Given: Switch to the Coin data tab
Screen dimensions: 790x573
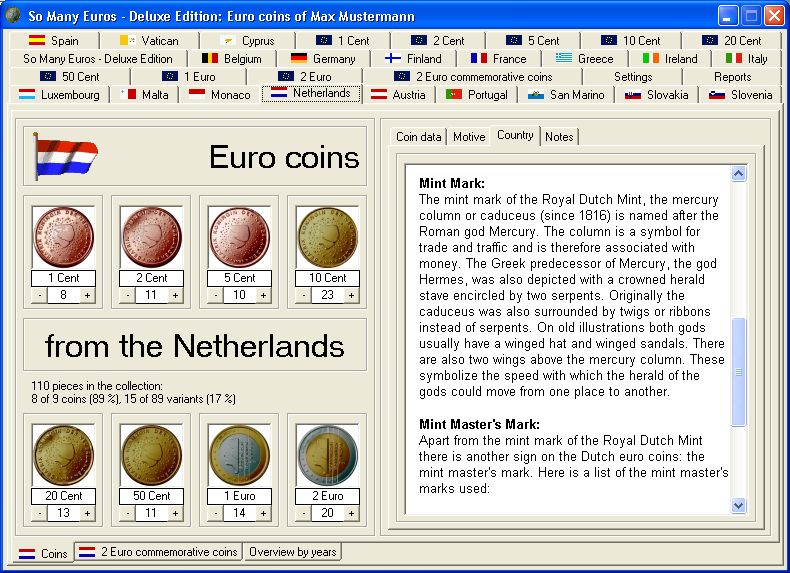Looking at the screenshot, I should [418, 137].
